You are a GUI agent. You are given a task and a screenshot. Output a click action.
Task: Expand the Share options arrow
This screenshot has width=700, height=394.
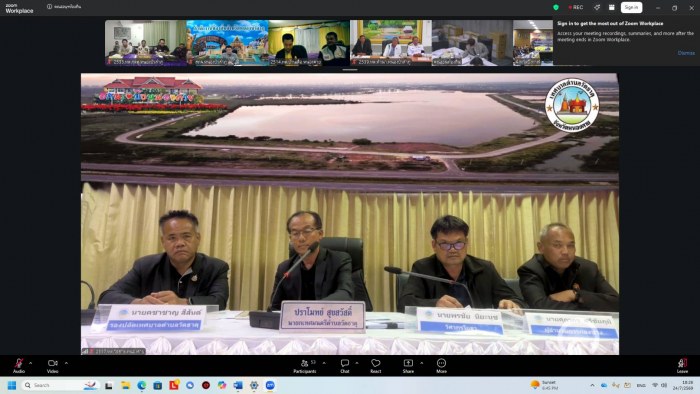[x=421, y=363]
